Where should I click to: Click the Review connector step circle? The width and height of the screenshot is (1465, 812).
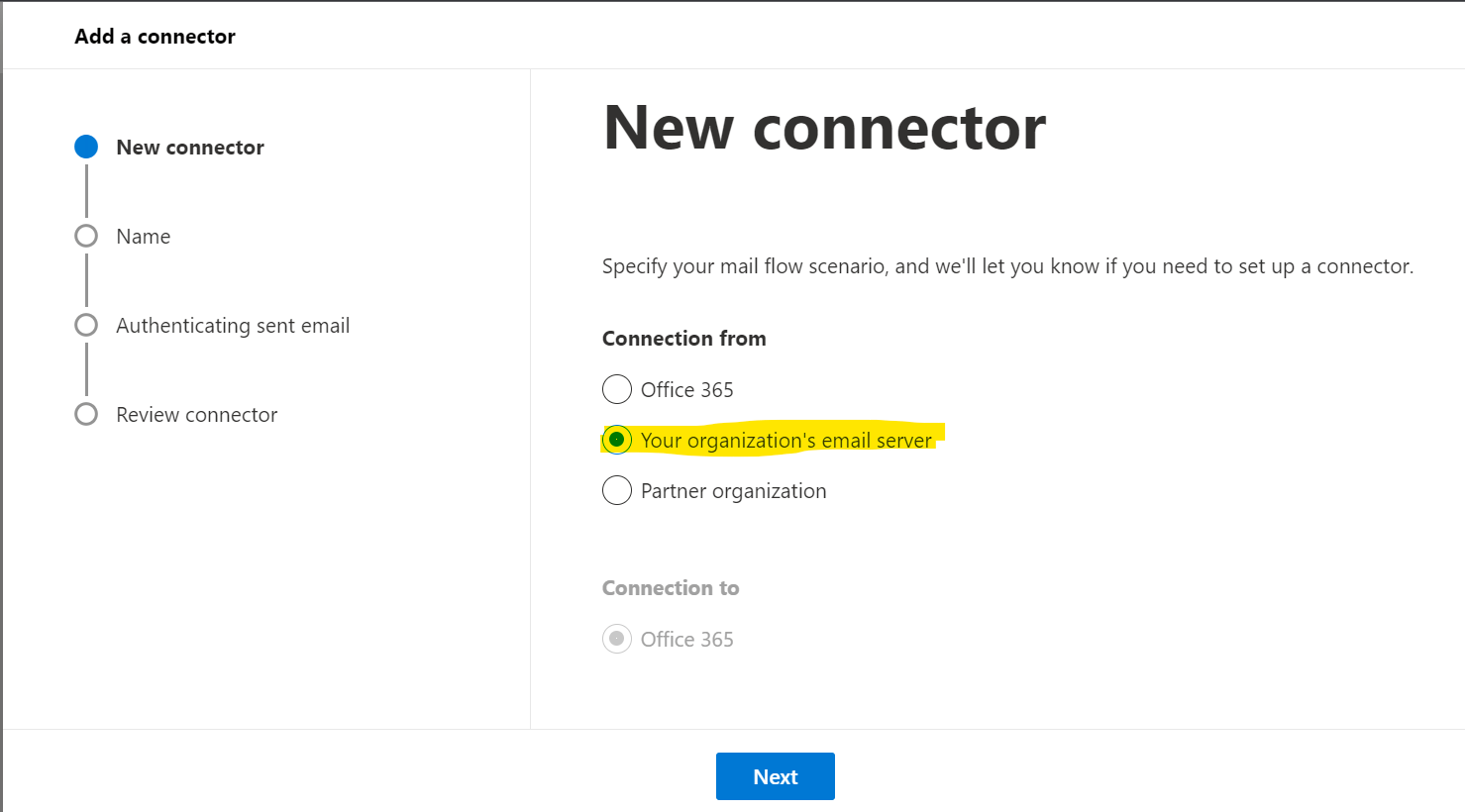point(86,414)
